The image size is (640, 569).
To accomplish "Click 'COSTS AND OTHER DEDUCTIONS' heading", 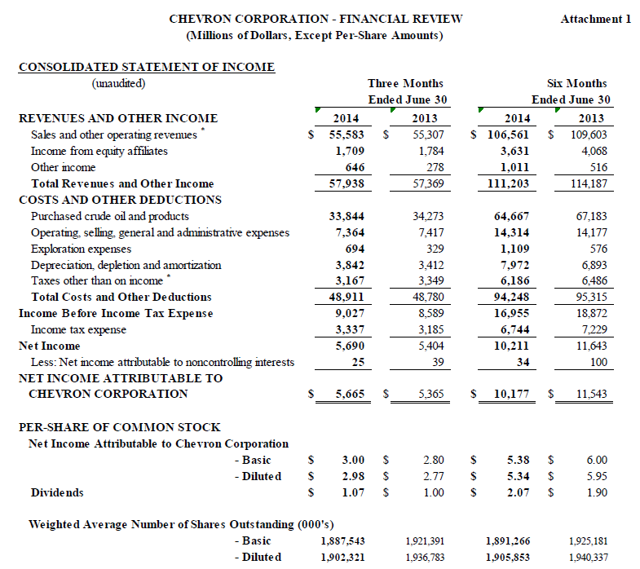I will (120, 200).
